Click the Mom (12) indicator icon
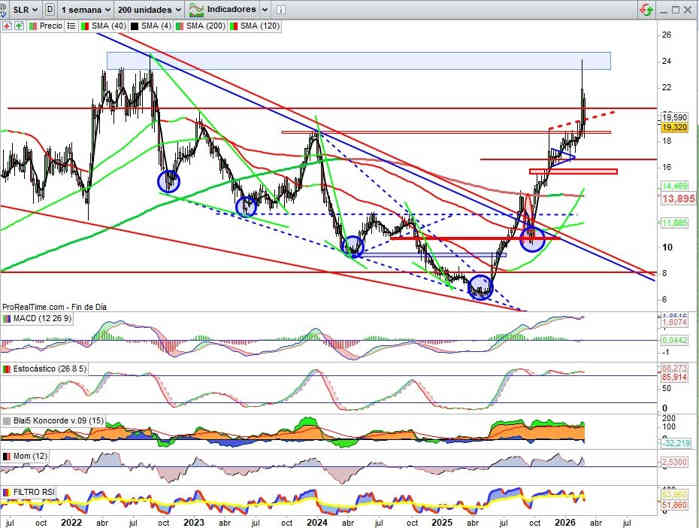This screenshot has width=699, height=528. [x=6, y=456]
